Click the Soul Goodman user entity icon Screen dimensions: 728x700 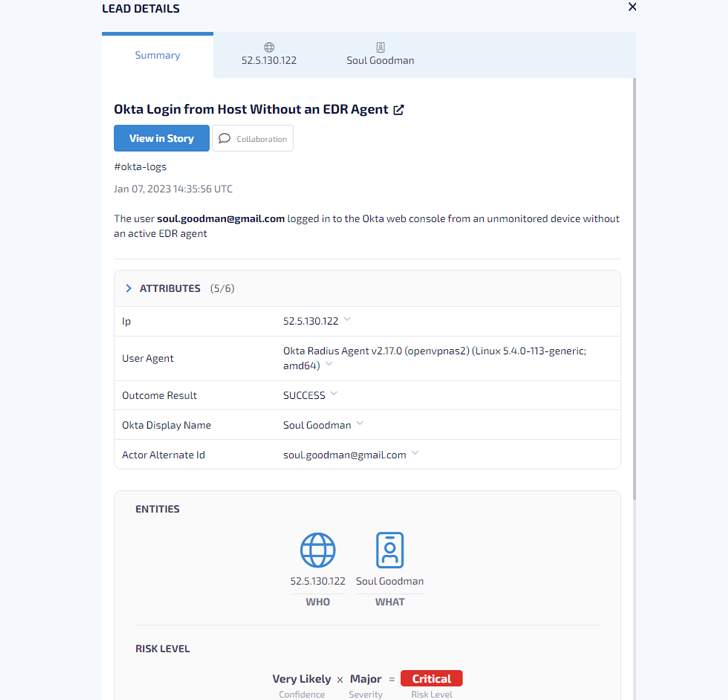tap(390, 550)
